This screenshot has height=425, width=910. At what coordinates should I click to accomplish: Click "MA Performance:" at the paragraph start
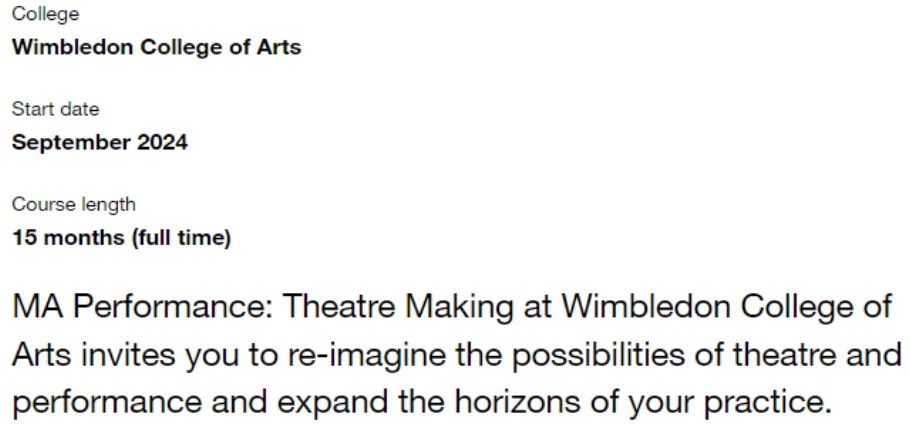[143, 307]
